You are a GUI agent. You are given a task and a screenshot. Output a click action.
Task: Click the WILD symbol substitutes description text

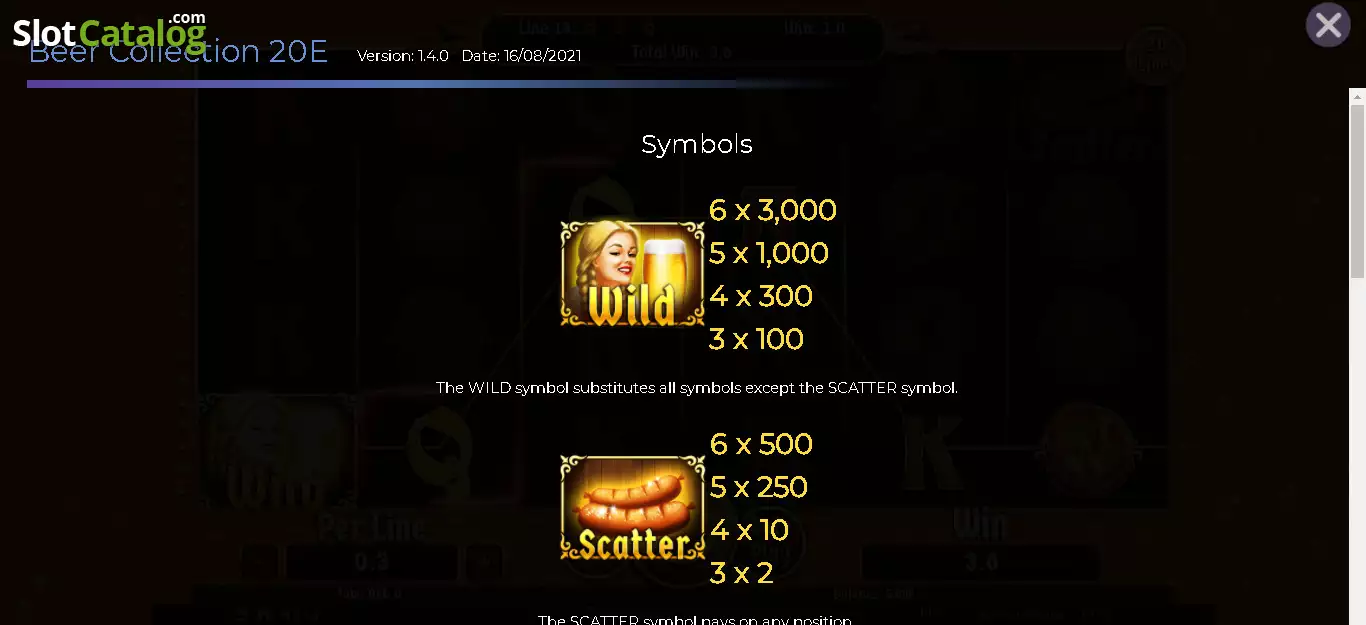(697, 388)
